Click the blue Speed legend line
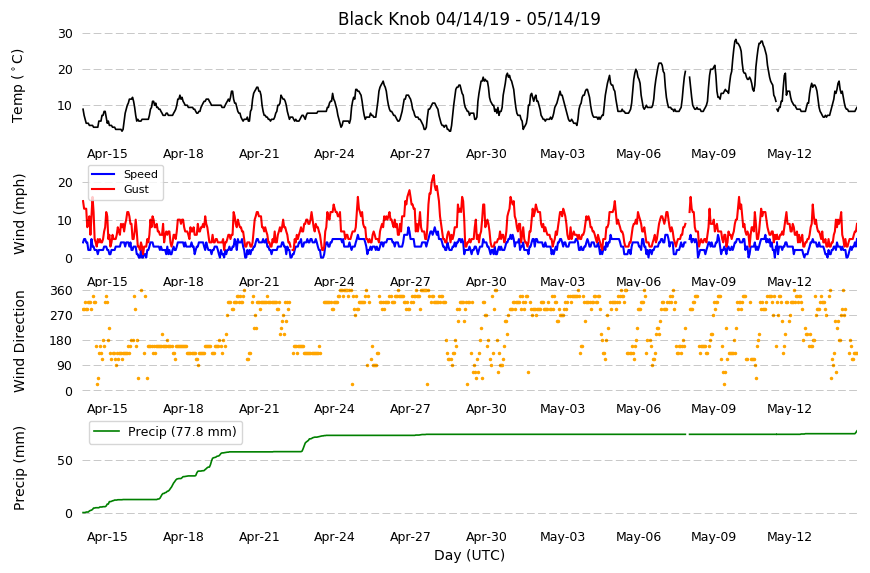870x573 pixels. point(103,174)
